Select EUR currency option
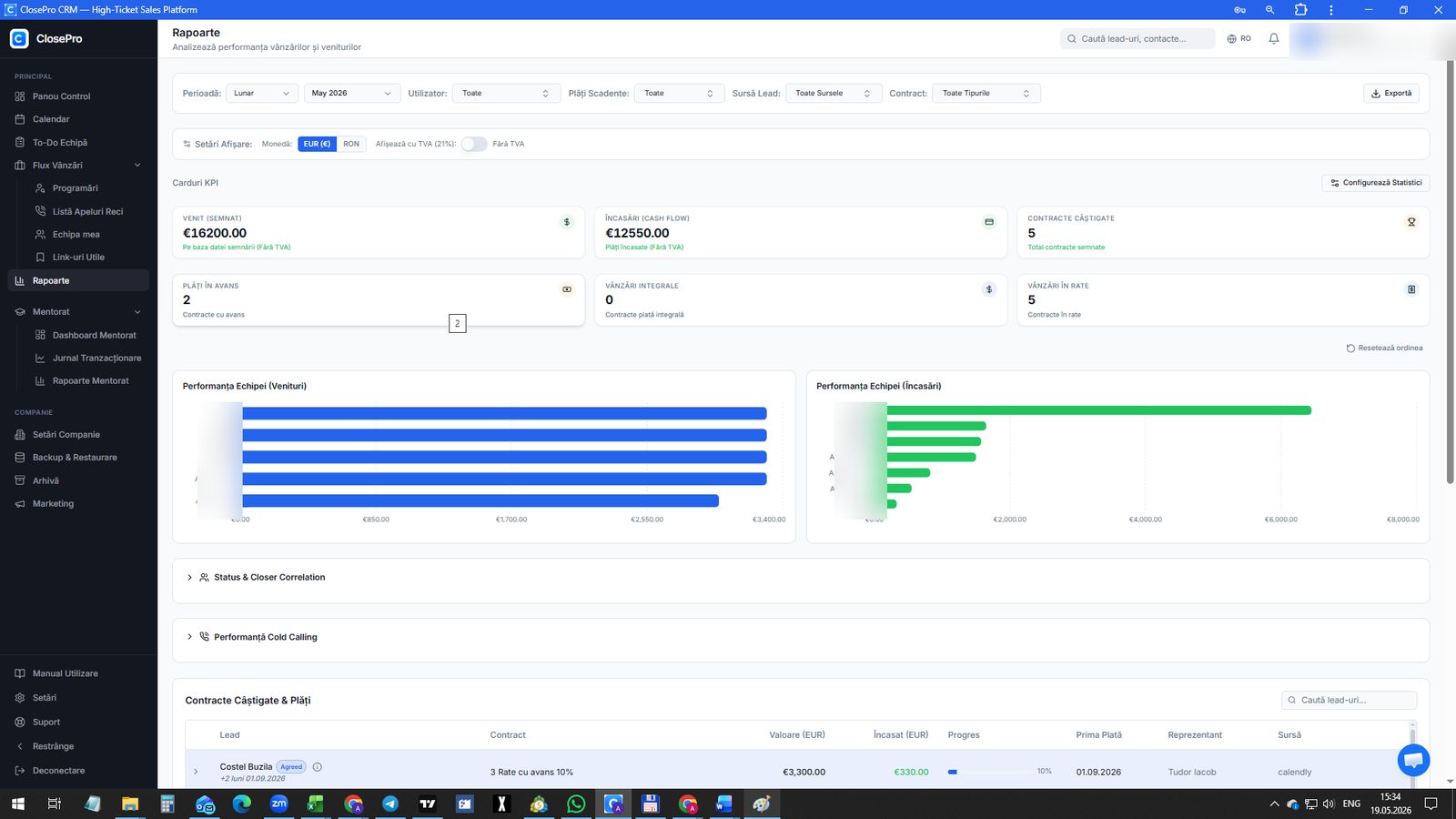The width and height of the screenshot is (1456, 819). tap(317, 144)
